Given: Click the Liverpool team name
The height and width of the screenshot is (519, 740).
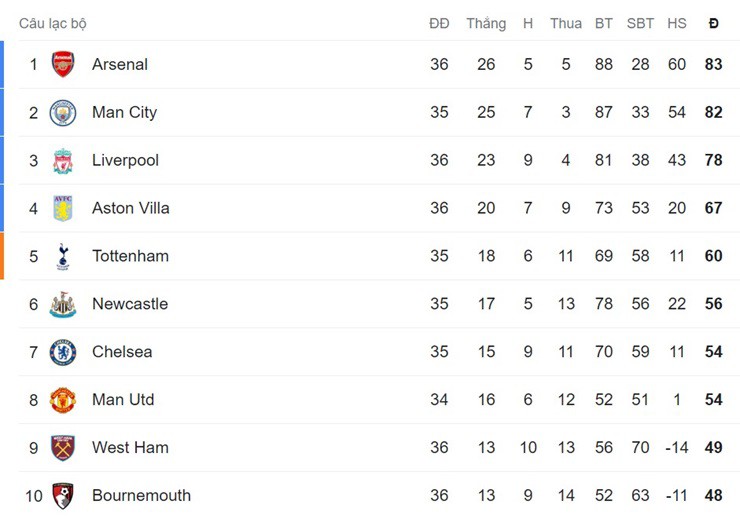Looking at the screenshot, I should [x=125, y=160].
